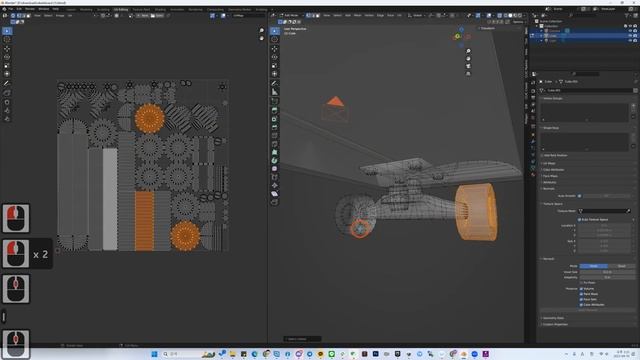Screen dimensions: 640x360
Task: Open the Global transform orientation dropdown
Action: [418, 16]
